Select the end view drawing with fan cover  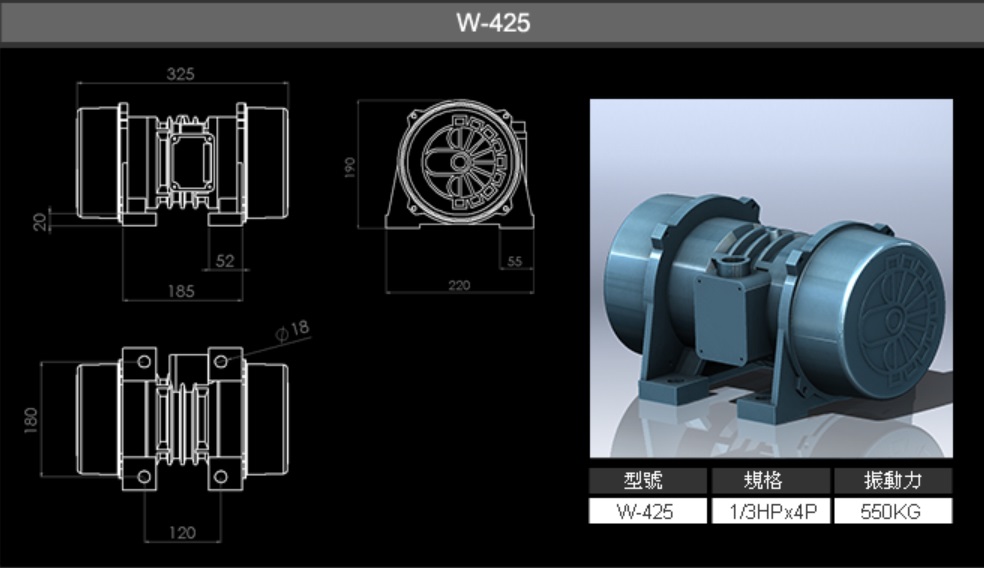(x=459, y=164)
